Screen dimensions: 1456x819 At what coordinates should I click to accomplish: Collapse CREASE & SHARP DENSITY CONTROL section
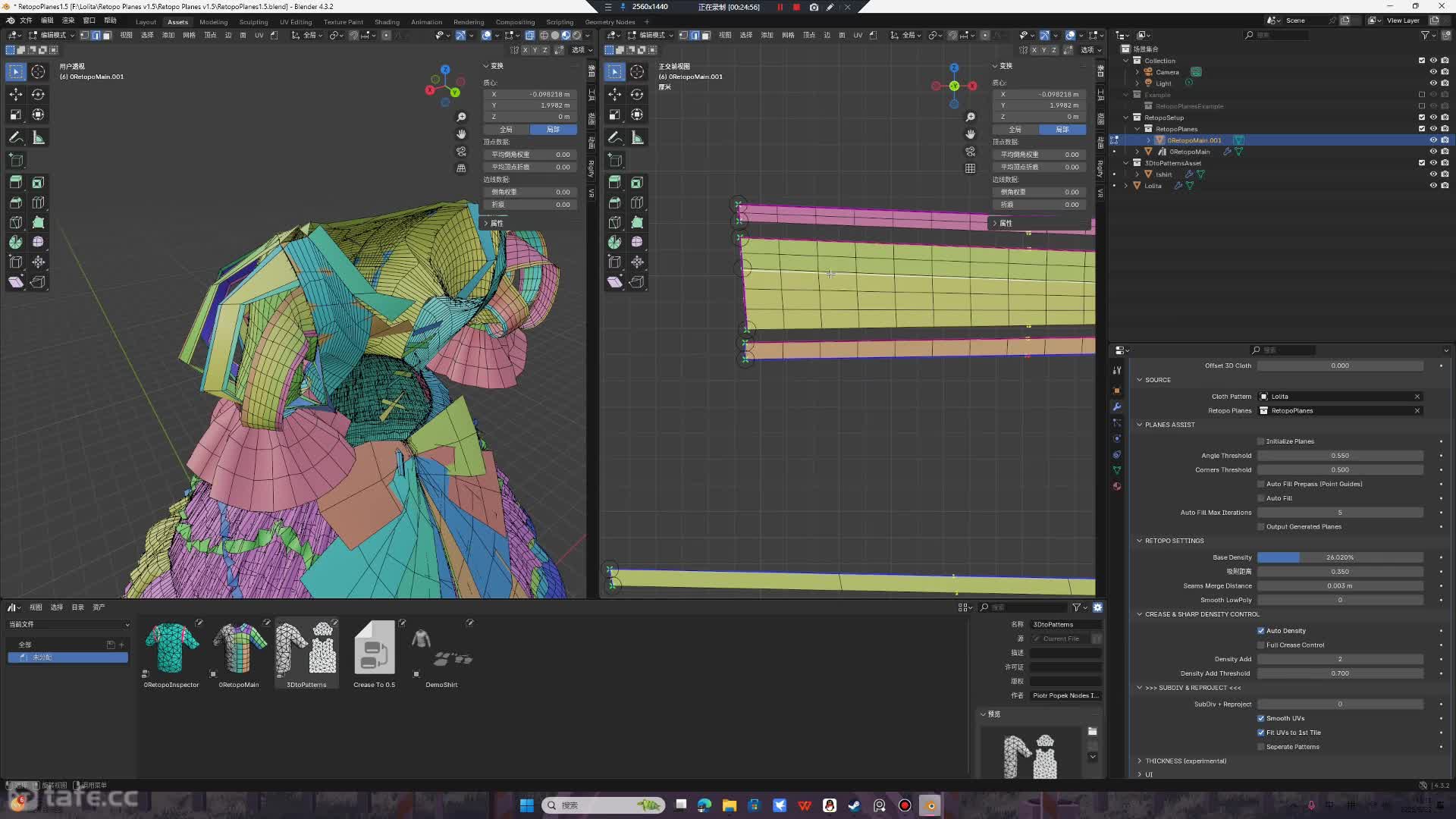(1139, 614)
